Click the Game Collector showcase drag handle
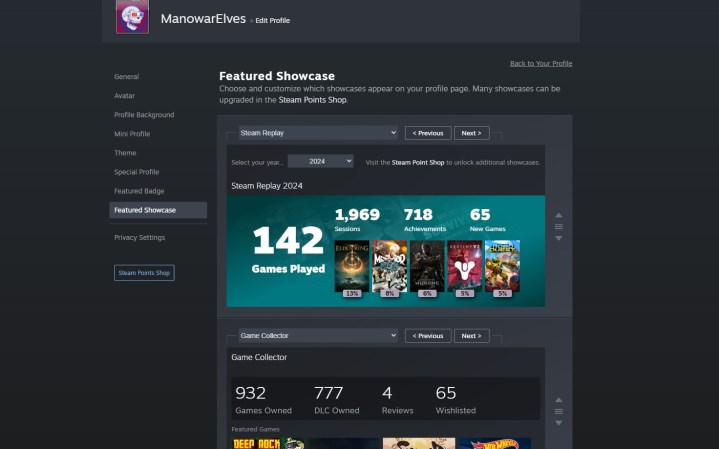 coord(559,411)
